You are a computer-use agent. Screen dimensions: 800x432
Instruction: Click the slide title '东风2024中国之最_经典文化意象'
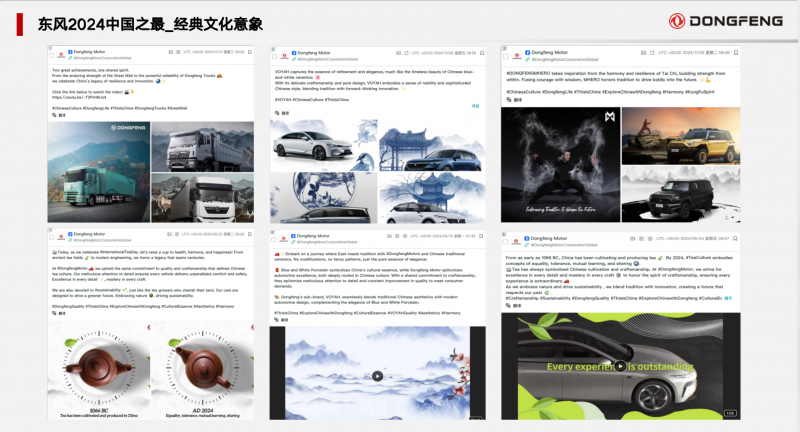coord(150,24)
